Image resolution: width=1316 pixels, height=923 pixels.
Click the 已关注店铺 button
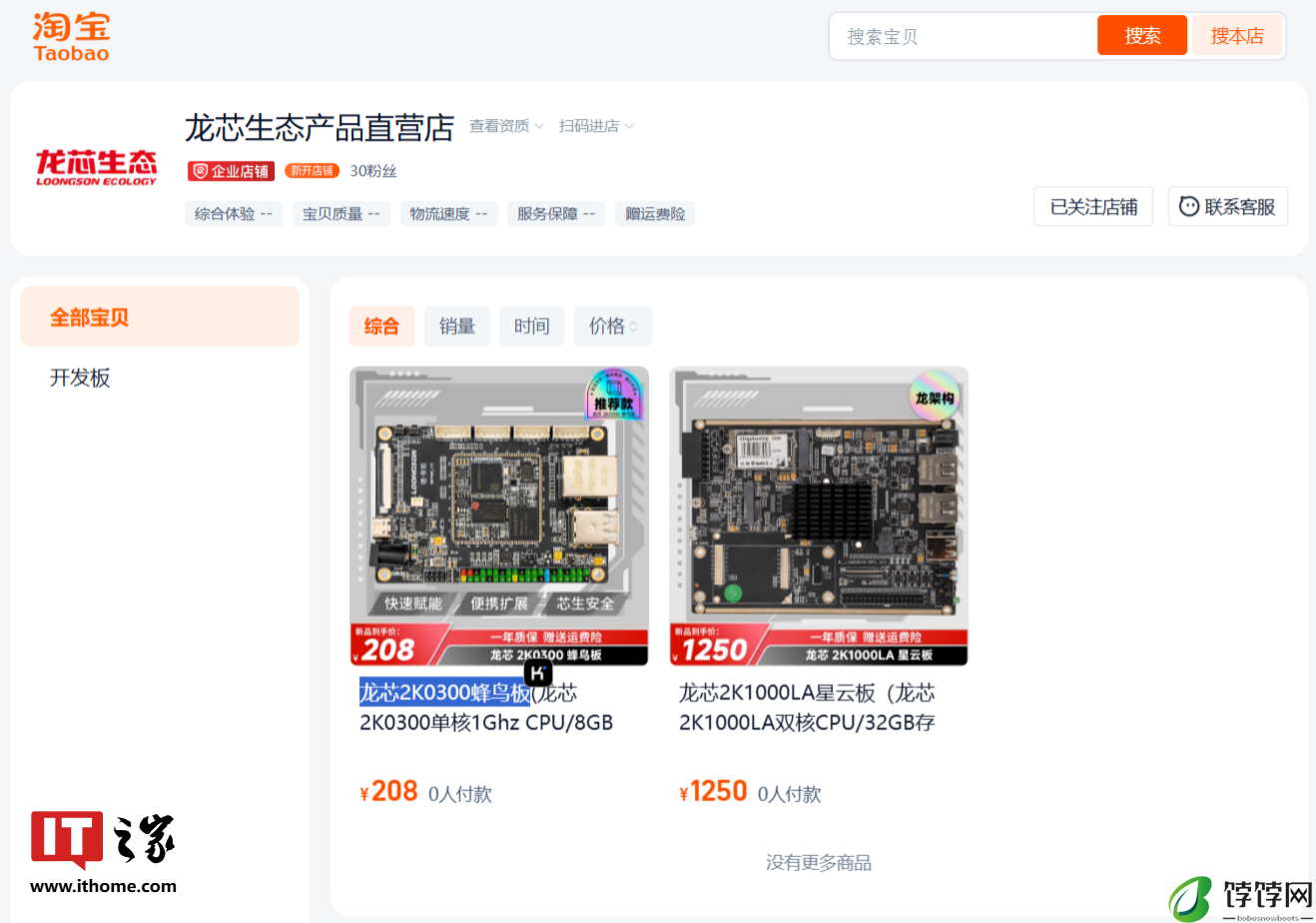tap(1093, 207)
